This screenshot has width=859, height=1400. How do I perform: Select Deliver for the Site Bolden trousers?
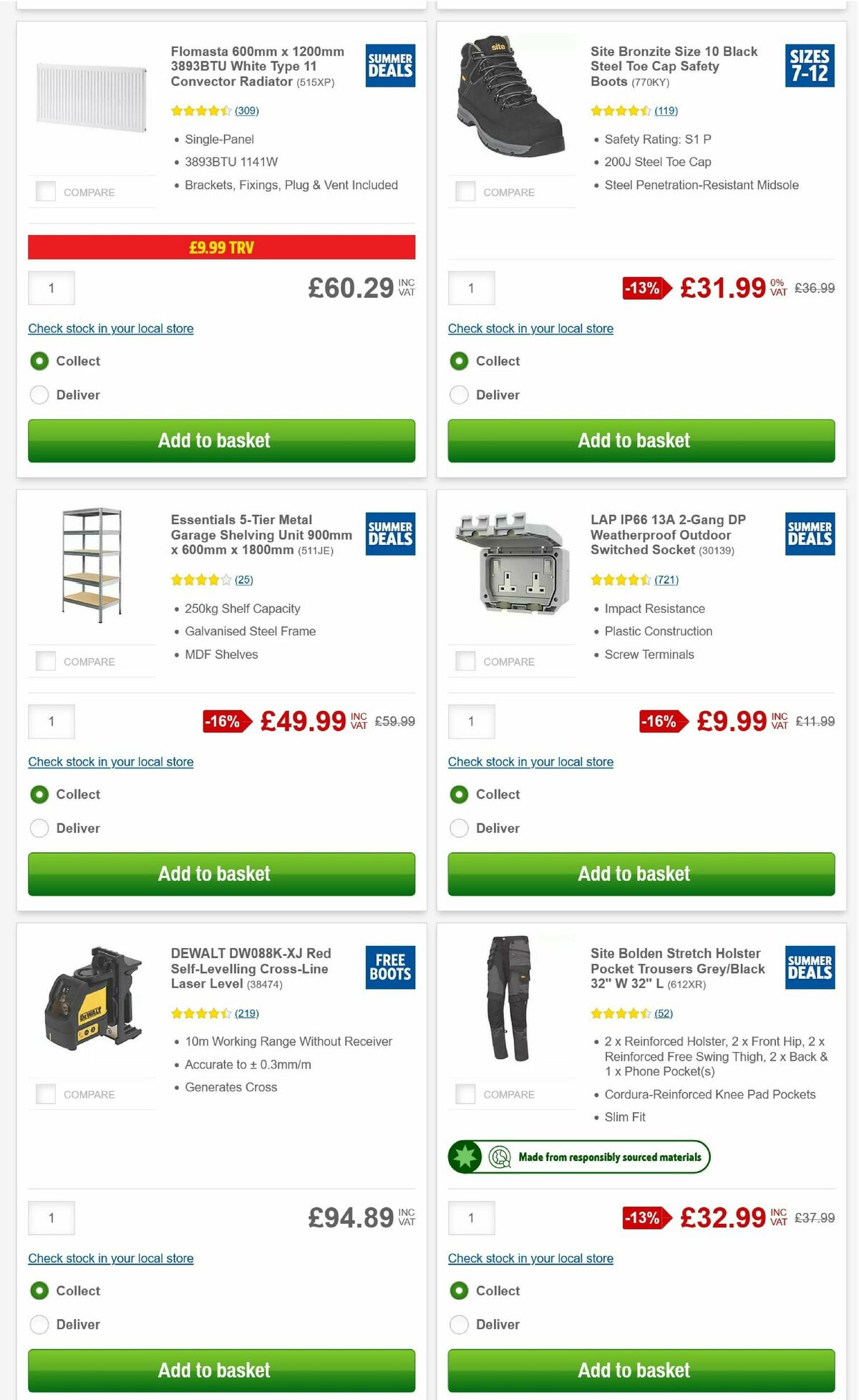click(459, 1324)
